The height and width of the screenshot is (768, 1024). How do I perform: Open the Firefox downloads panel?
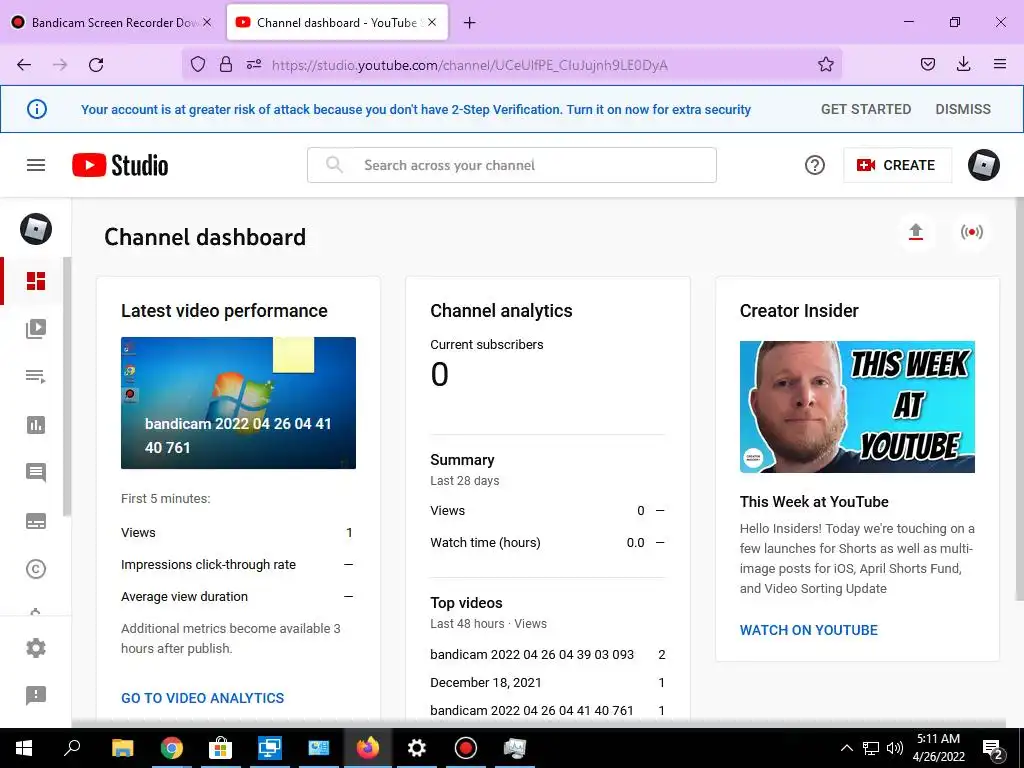(x=963, y=64)
